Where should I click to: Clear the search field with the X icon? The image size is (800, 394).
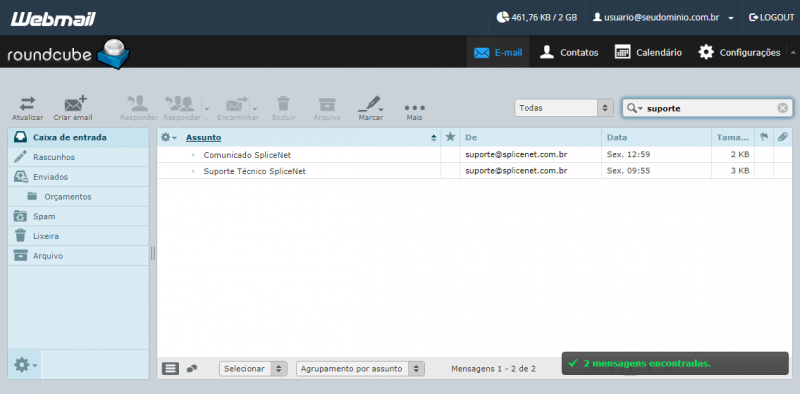[x=782, y=108]
